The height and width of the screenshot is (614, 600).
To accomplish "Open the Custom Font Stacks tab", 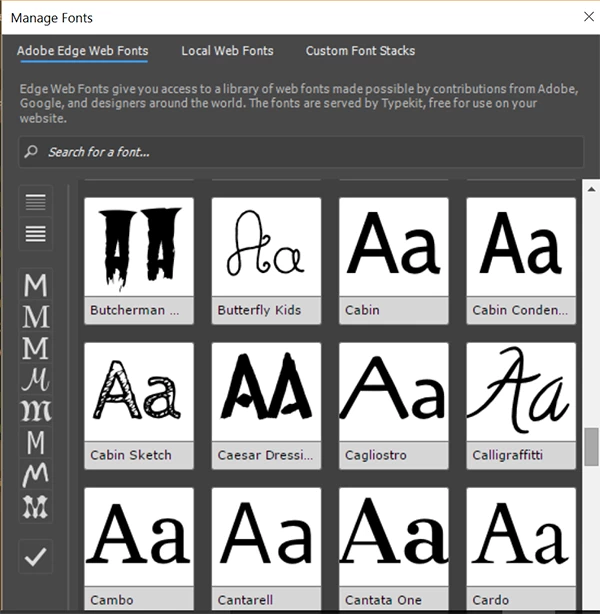I will [x=360, y=51].
